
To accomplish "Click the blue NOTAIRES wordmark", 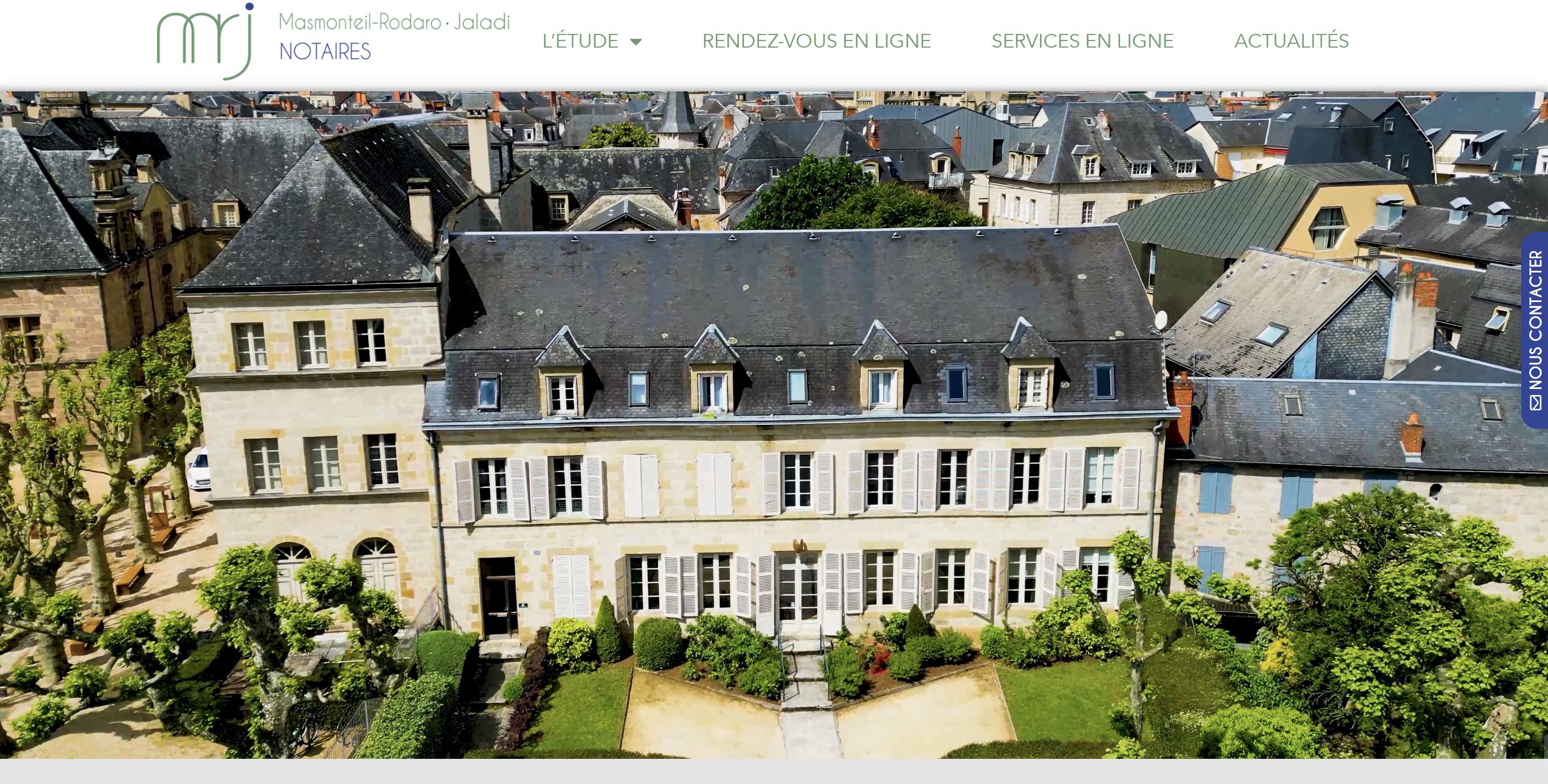I will coord(325,51).
